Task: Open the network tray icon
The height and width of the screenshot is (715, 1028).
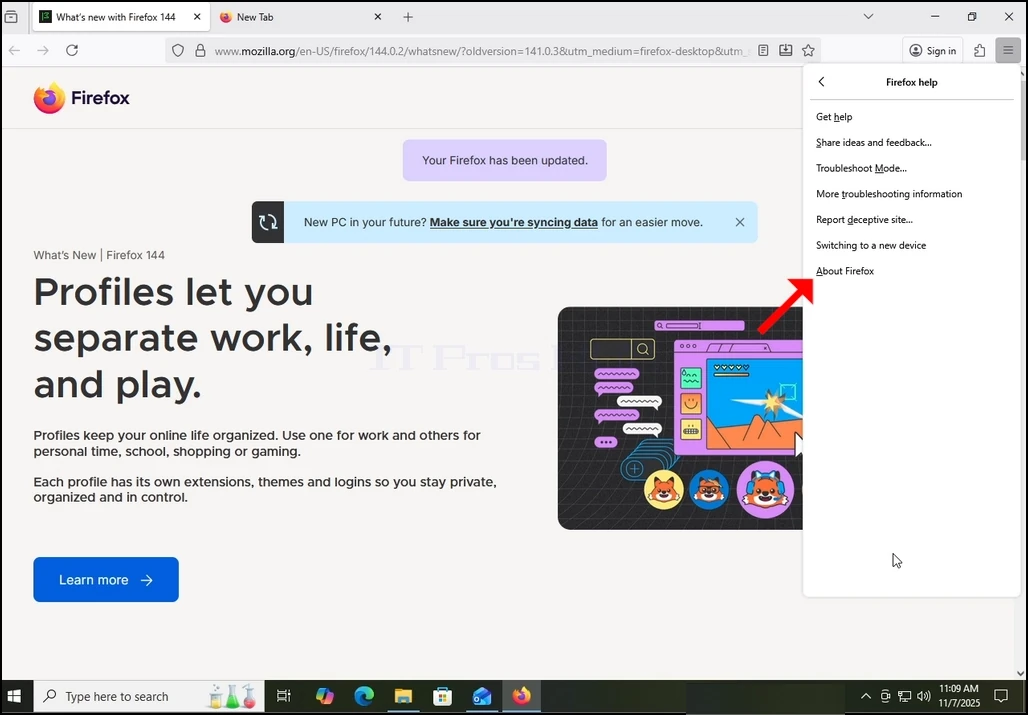Action: pyautogui.click(x=905, y=696)
